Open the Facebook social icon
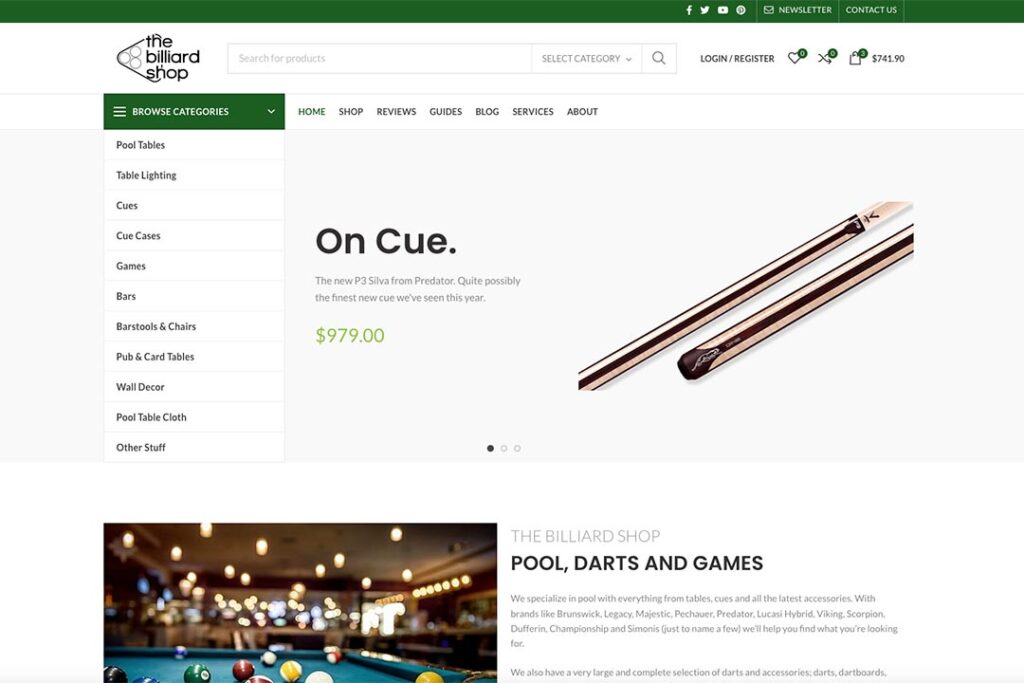 (689, 10)
